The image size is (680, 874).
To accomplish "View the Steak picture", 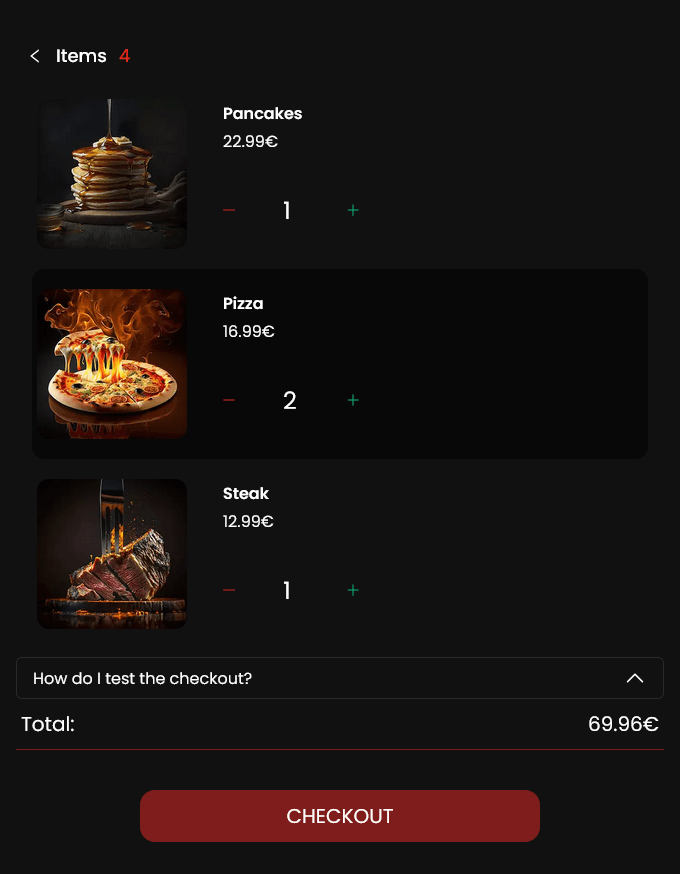I will point(112,554).
